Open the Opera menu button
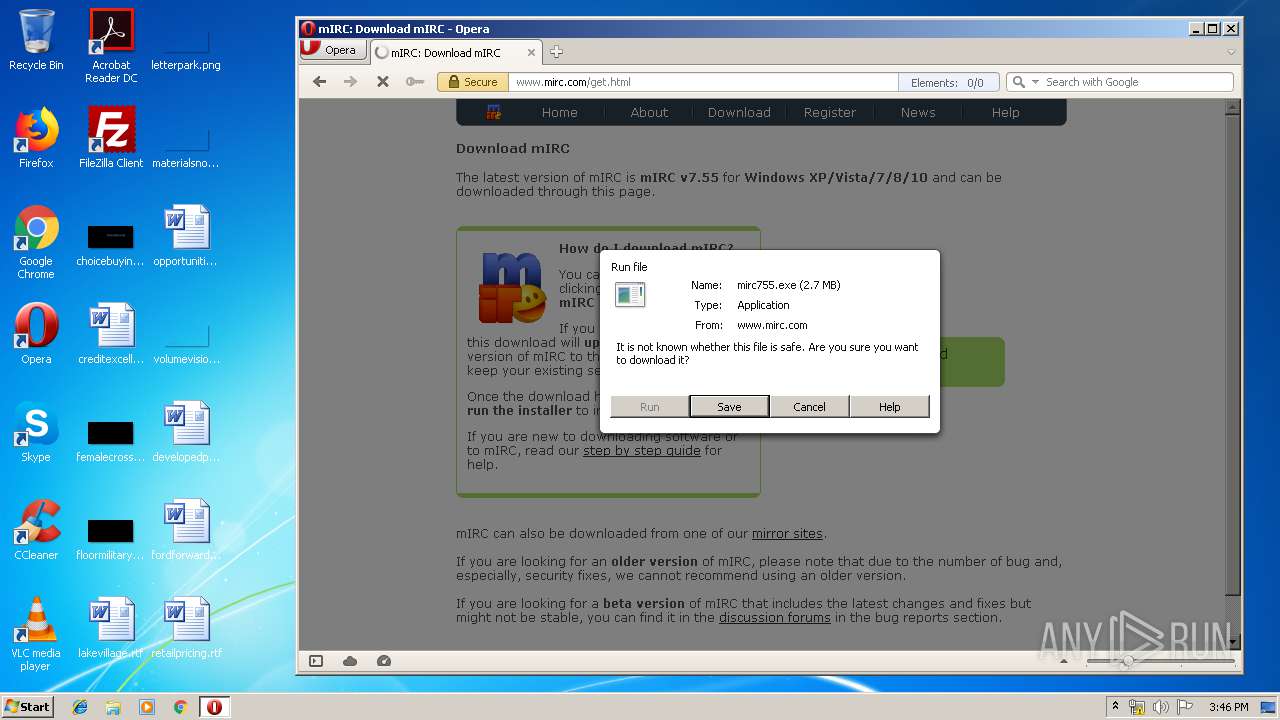Screen dimensions: 1280x720 (x=332, y=50)
